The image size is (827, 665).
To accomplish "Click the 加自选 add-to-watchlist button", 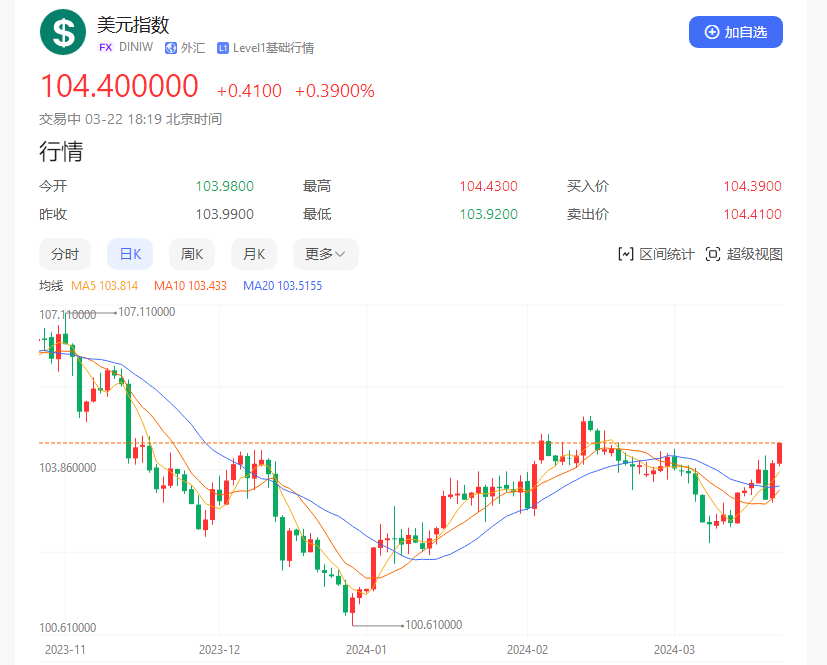I will click(x=735, y=31).
